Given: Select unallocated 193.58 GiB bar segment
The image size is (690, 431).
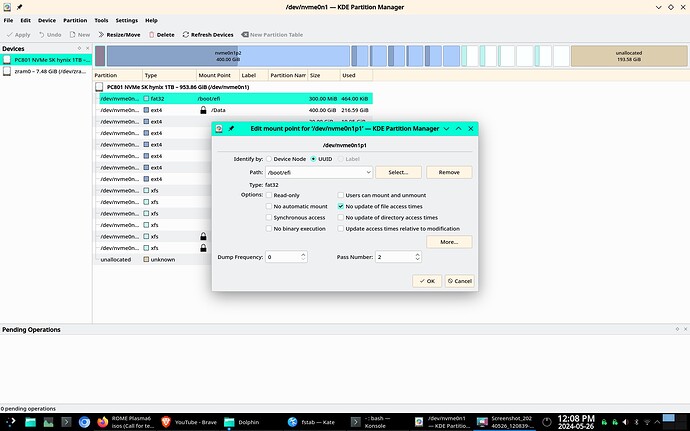Looking at the screenshot, I should tap(629, 56).
